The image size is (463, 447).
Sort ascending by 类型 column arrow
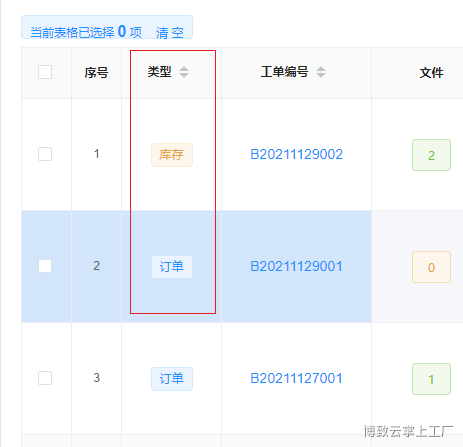(184, 69)
